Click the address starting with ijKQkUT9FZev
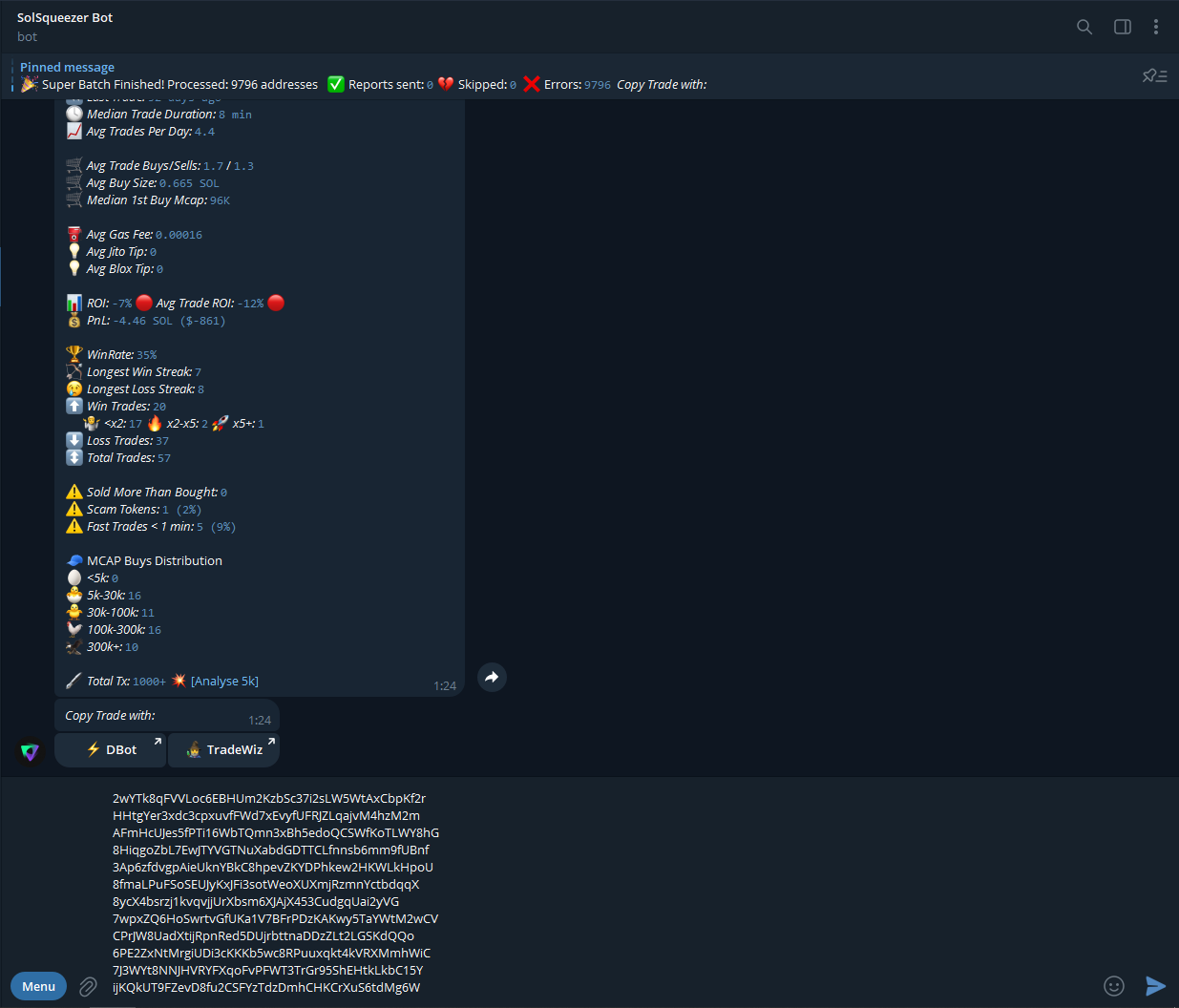This screenshot has height=1008, width=1179. click(266, 987)
